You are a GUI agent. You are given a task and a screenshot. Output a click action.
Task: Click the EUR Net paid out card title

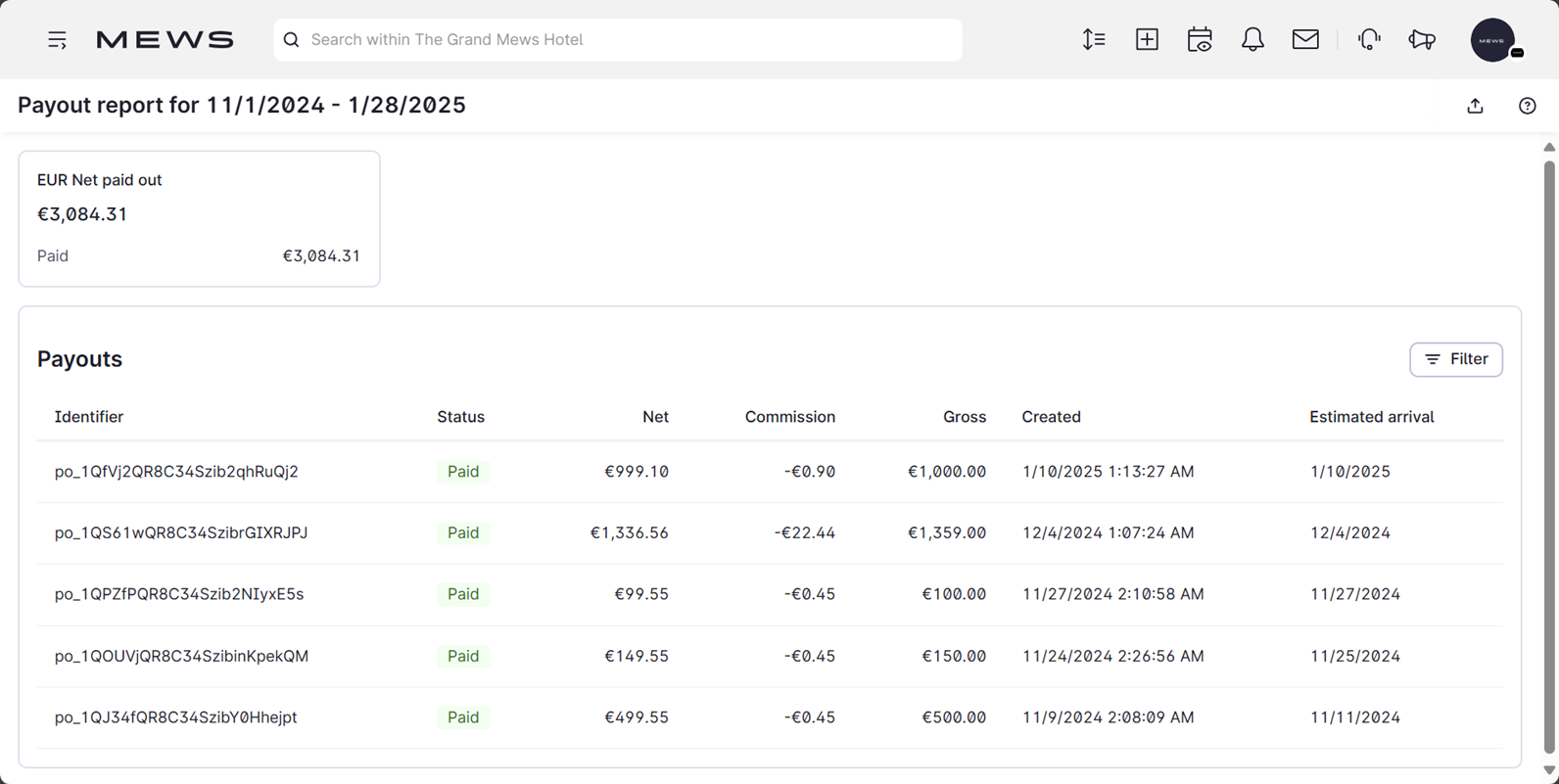pos(99,180)
